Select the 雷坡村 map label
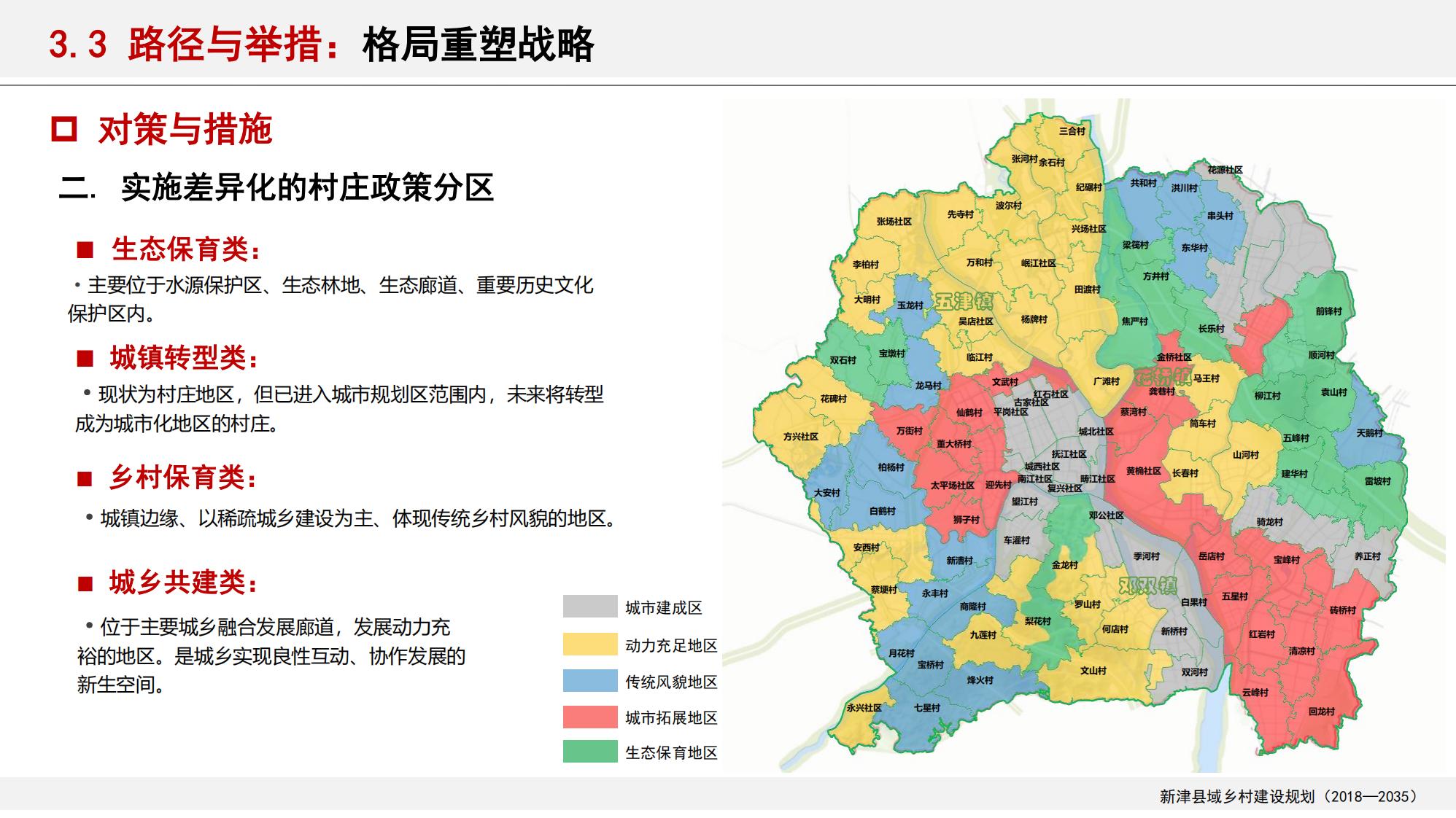Screen dimensions: 1456x818 point(1378,481)
